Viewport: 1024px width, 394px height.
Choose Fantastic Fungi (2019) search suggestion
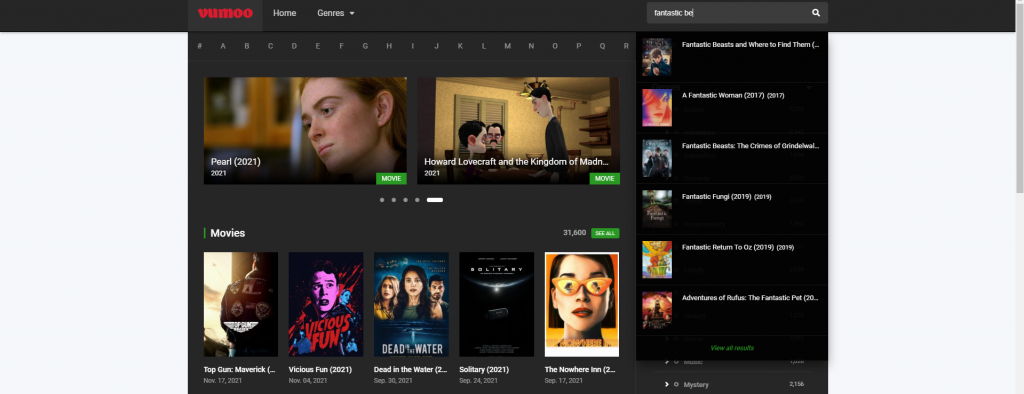click(731, 209)
